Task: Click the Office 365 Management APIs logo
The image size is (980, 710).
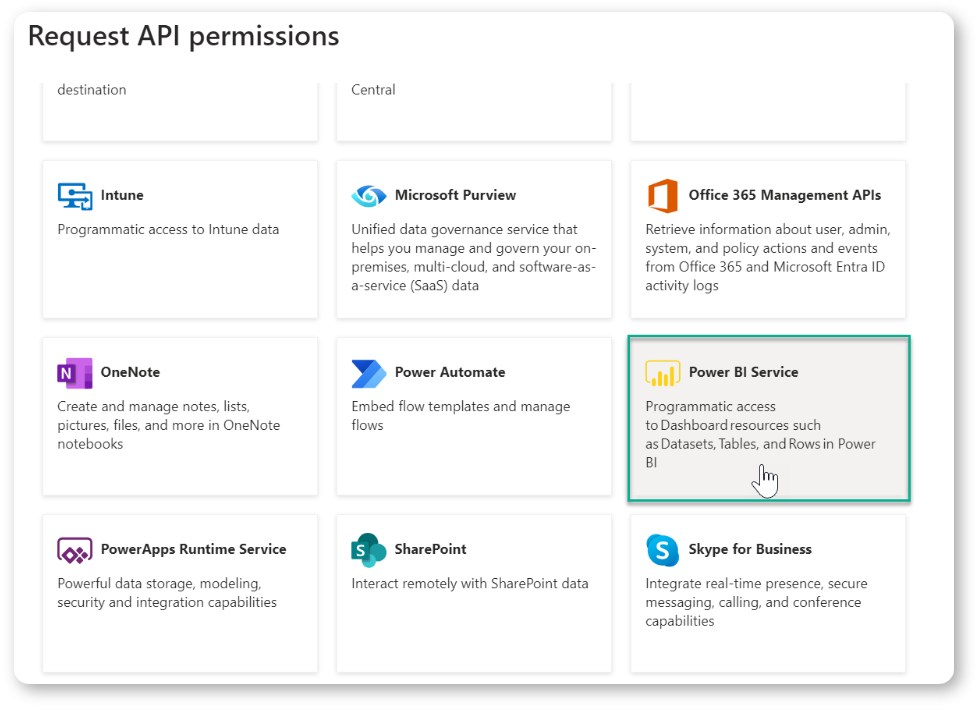Action: 662,196
